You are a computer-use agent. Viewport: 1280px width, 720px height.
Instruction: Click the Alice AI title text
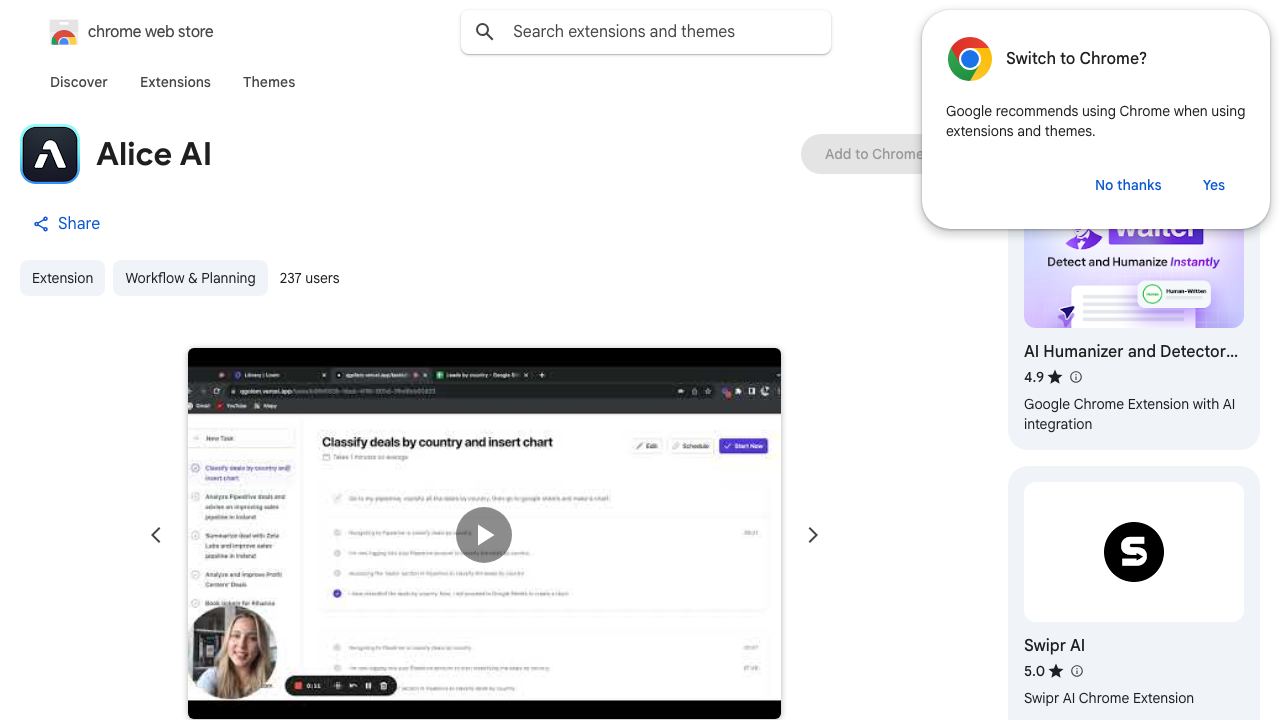[x=154, y=154]
